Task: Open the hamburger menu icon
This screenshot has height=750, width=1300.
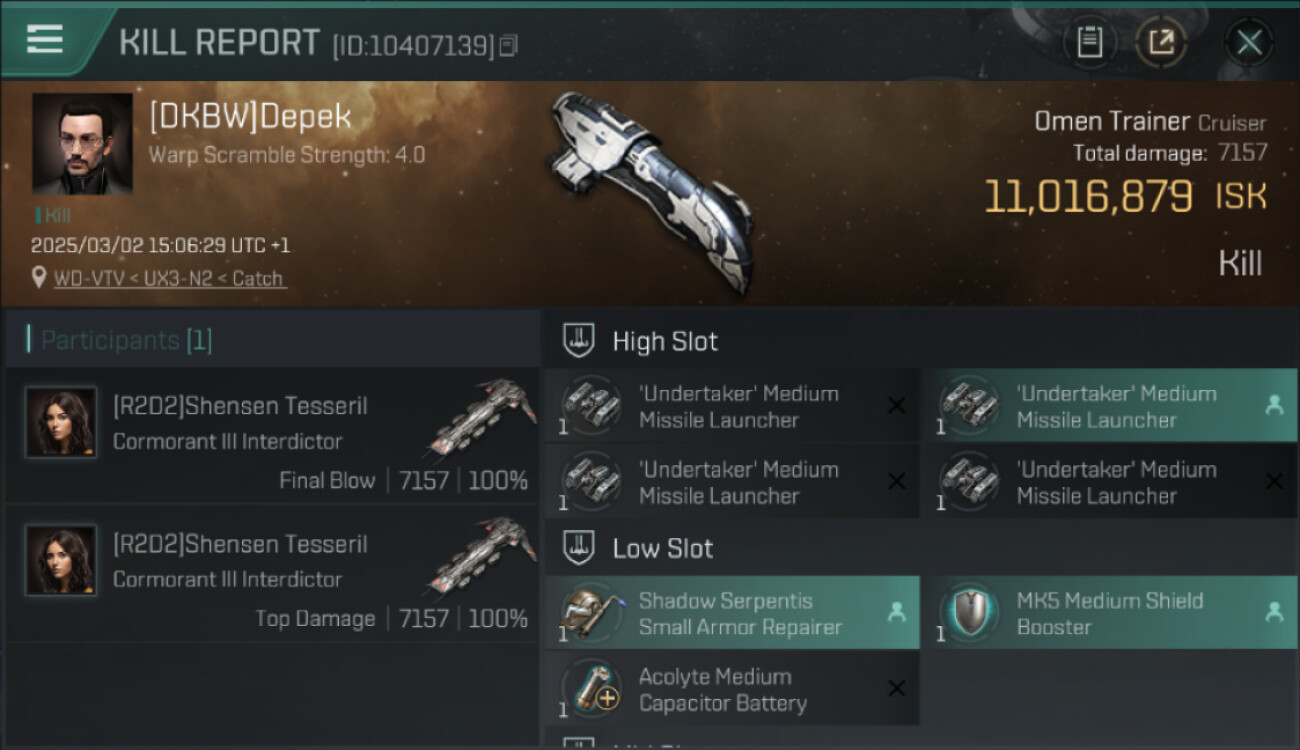Action: 45,39
